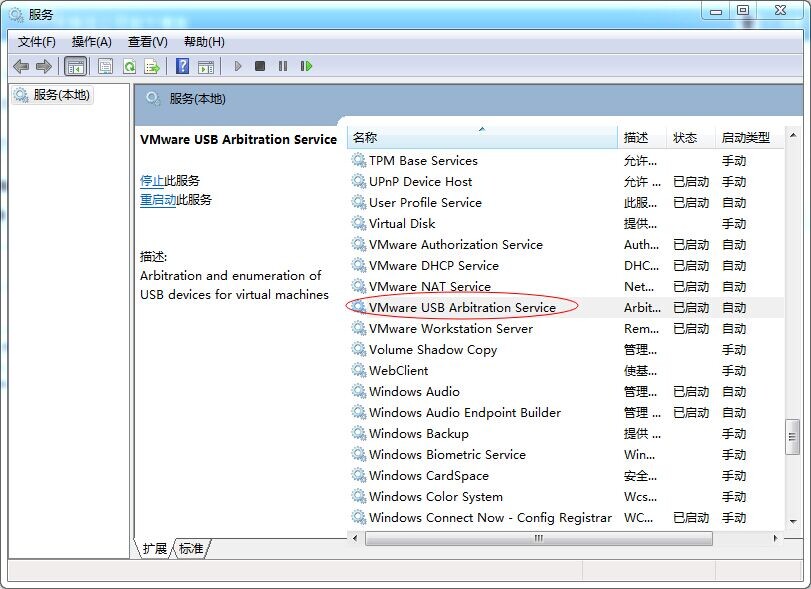
Task: Click the horizontal scrollbar thumb
Action: click(x=539, y=538)
